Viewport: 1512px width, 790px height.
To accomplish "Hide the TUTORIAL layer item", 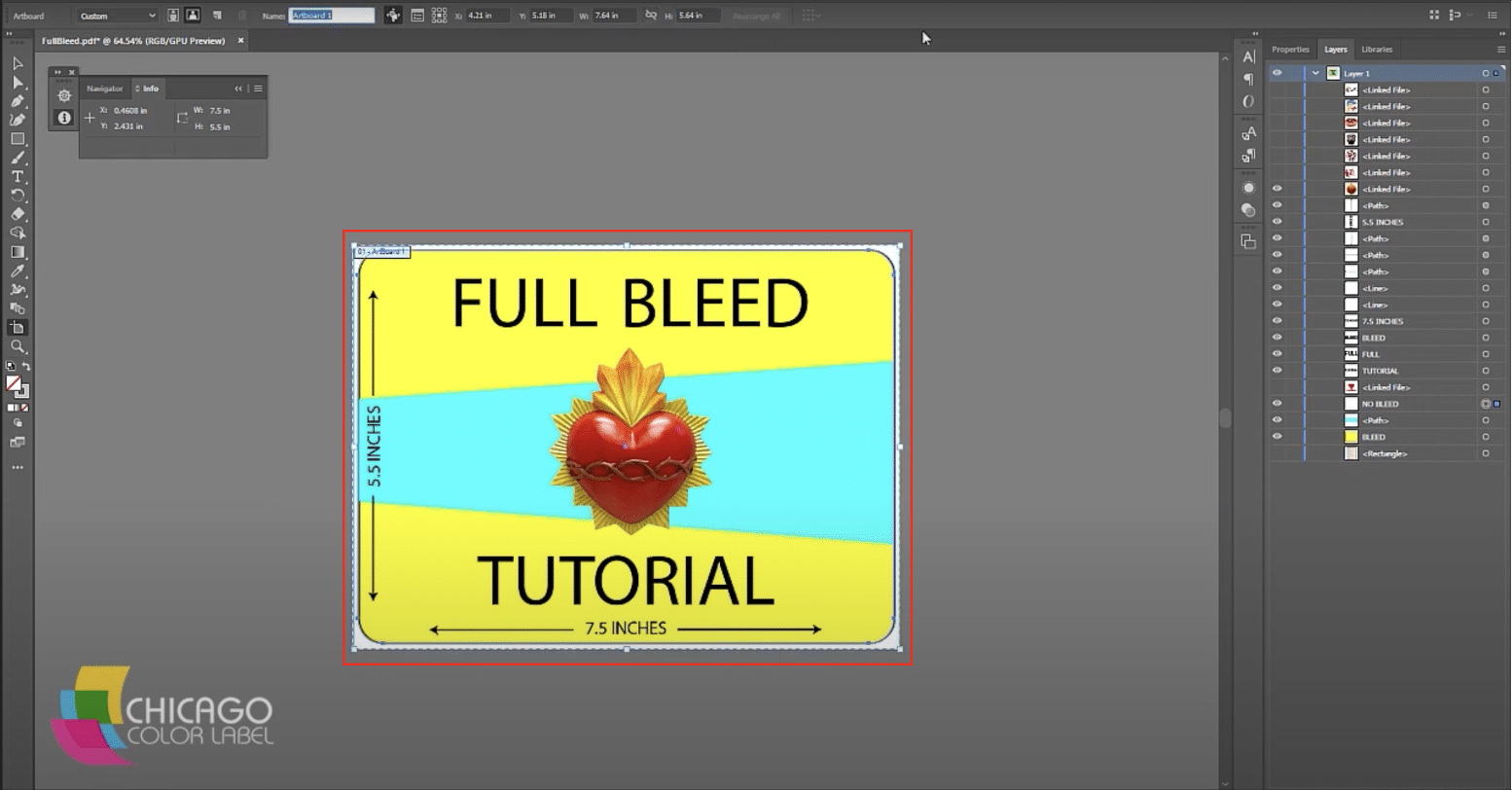I will 1277,371.
